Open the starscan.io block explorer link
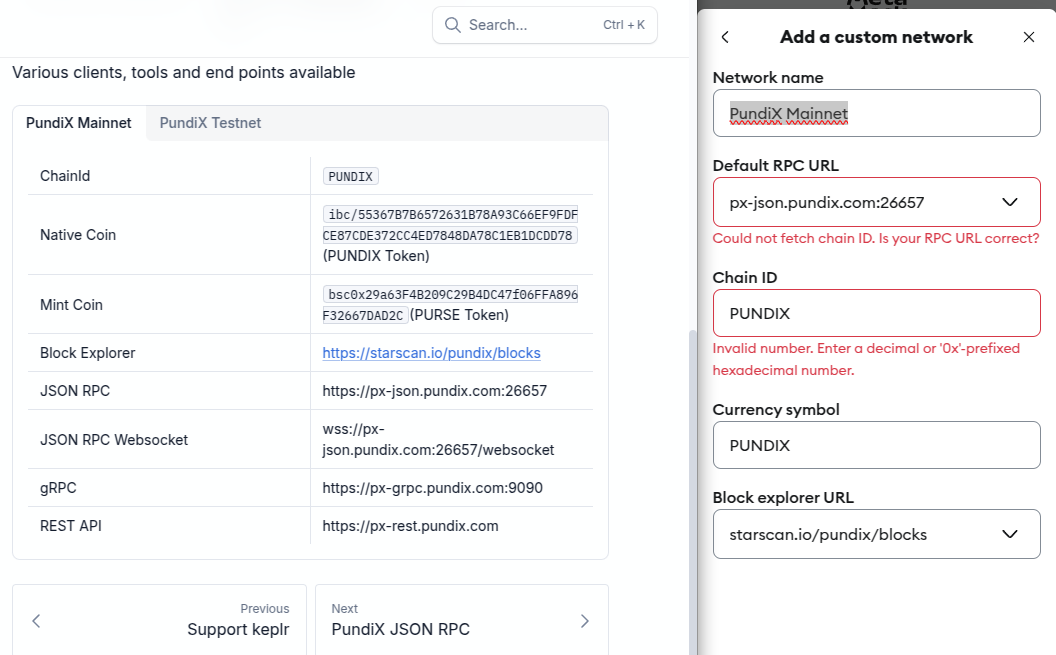1056x655 pixels. [431, 353]
